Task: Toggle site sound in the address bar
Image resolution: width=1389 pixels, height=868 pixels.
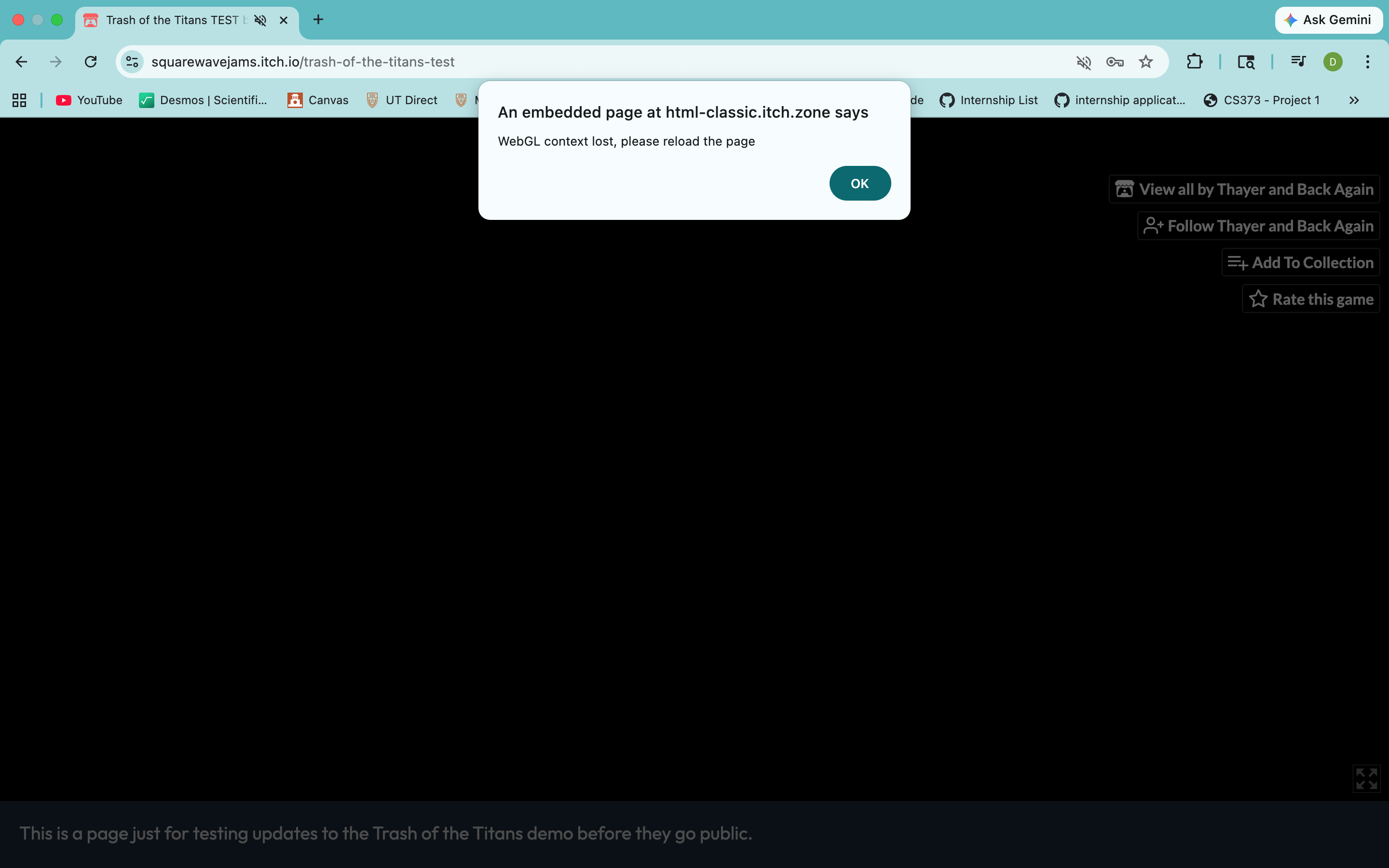Action: click(x=1083, y=61)
